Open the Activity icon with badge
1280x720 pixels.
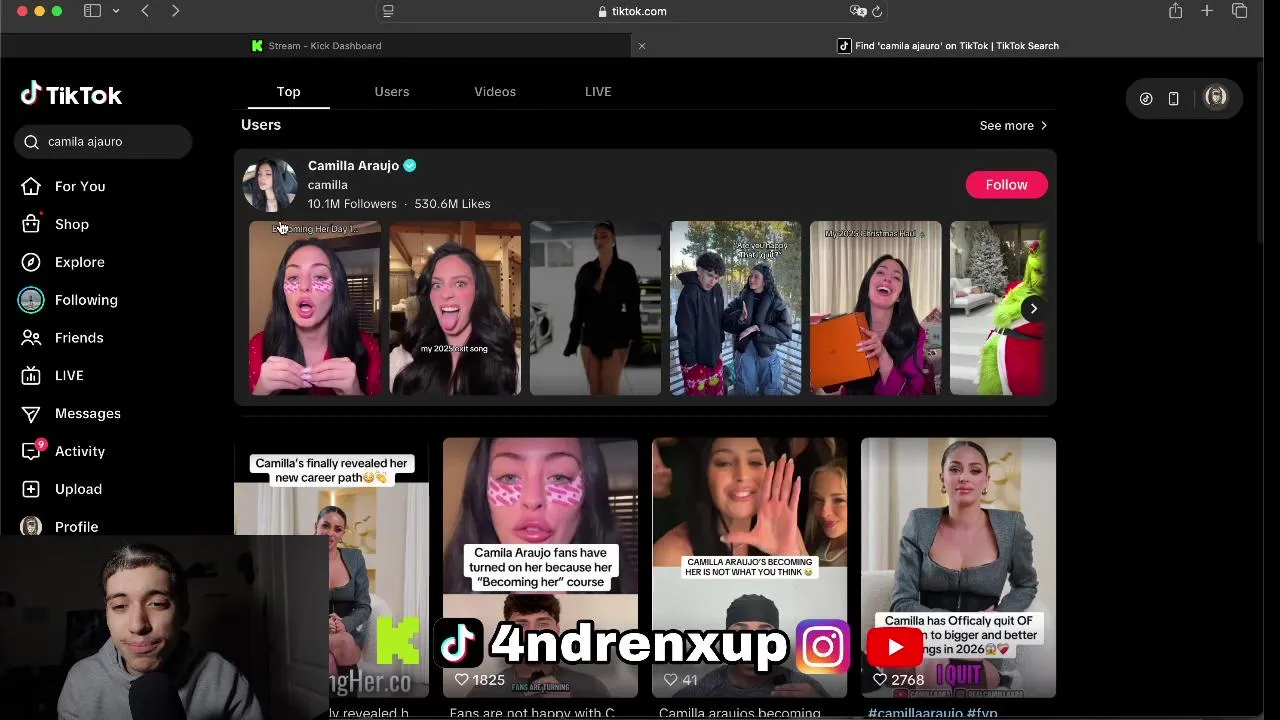[31, 451]
